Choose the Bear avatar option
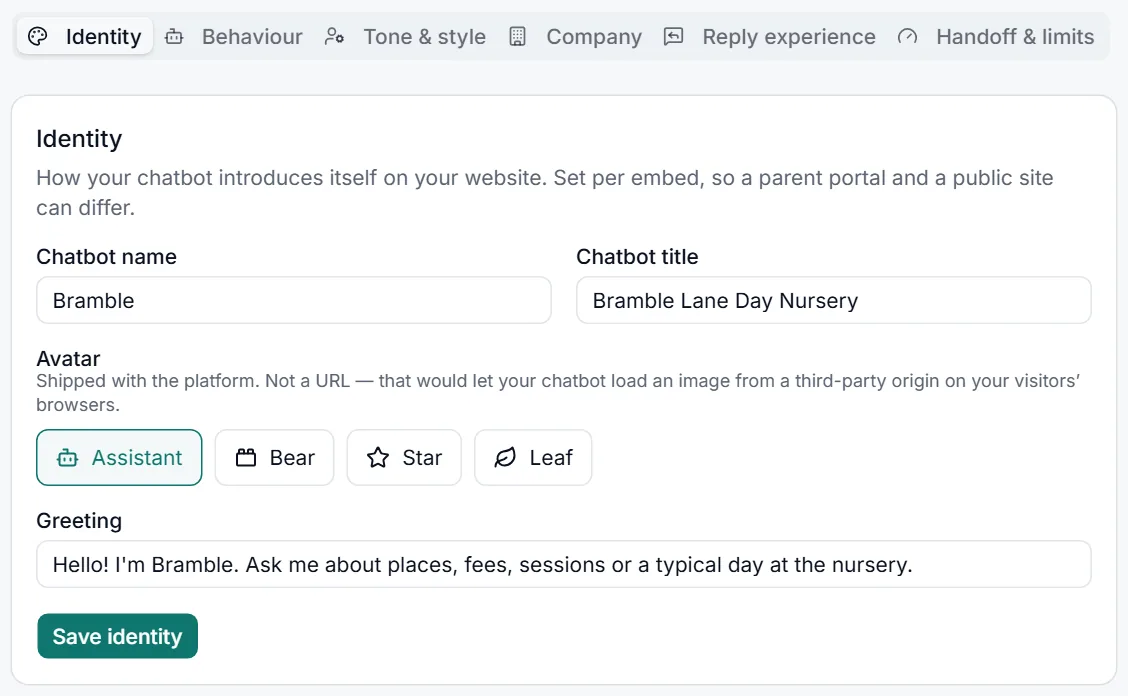 [274, 458]
